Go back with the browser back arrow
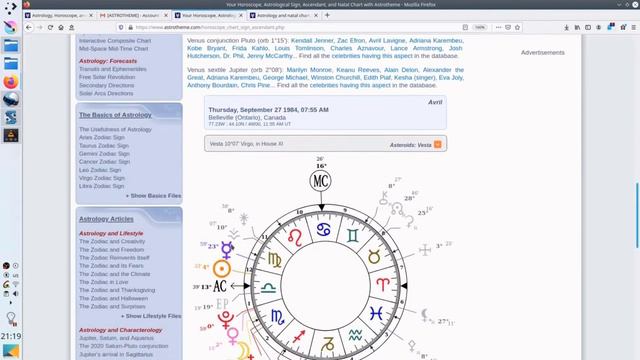The width and height of the screenshot is (640, 360). coord(29,27)
